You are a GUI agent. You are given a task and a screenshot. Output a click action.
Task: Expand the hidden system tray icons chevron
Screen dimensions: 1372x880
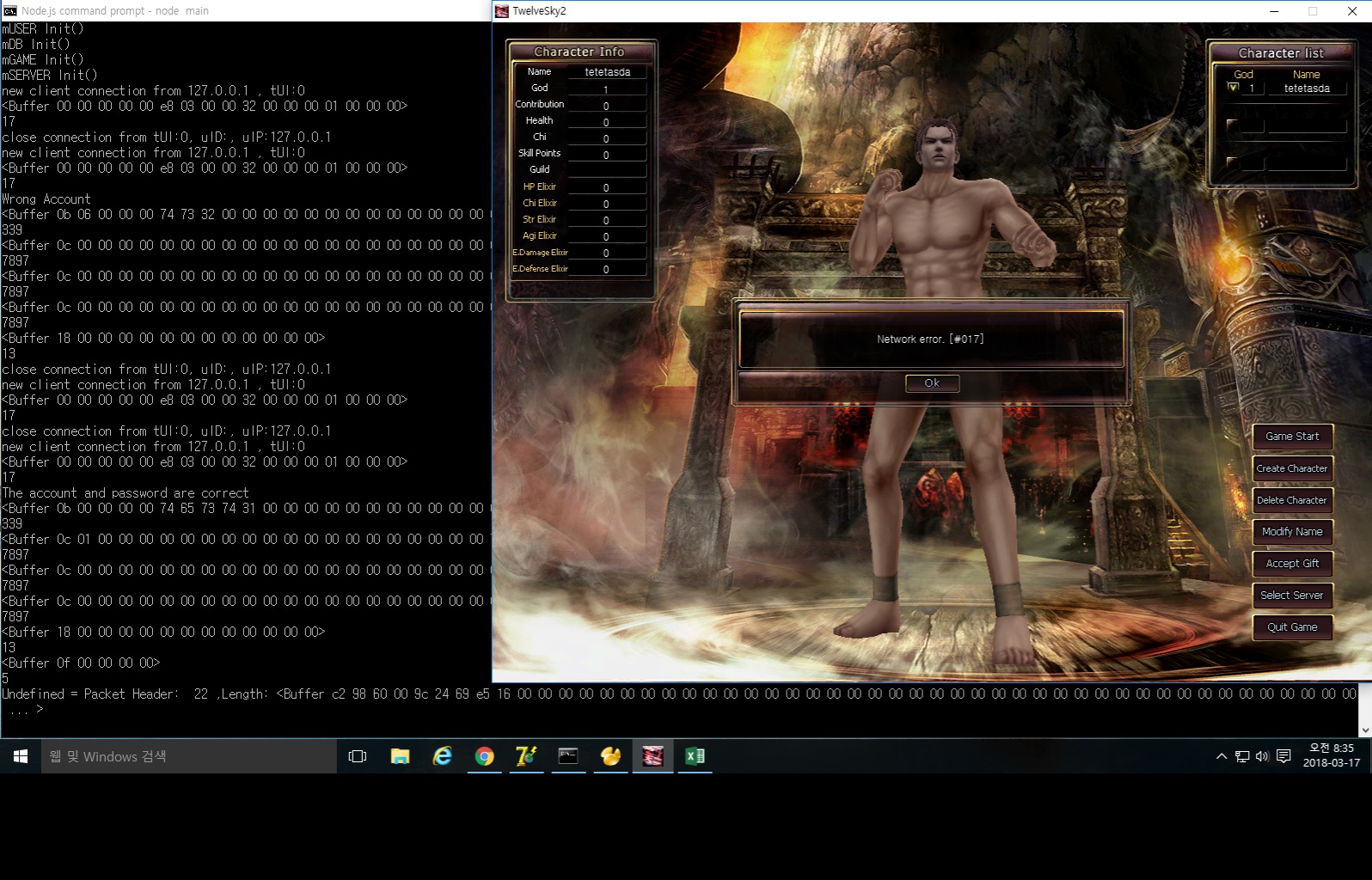click(x=1221, y=756)
